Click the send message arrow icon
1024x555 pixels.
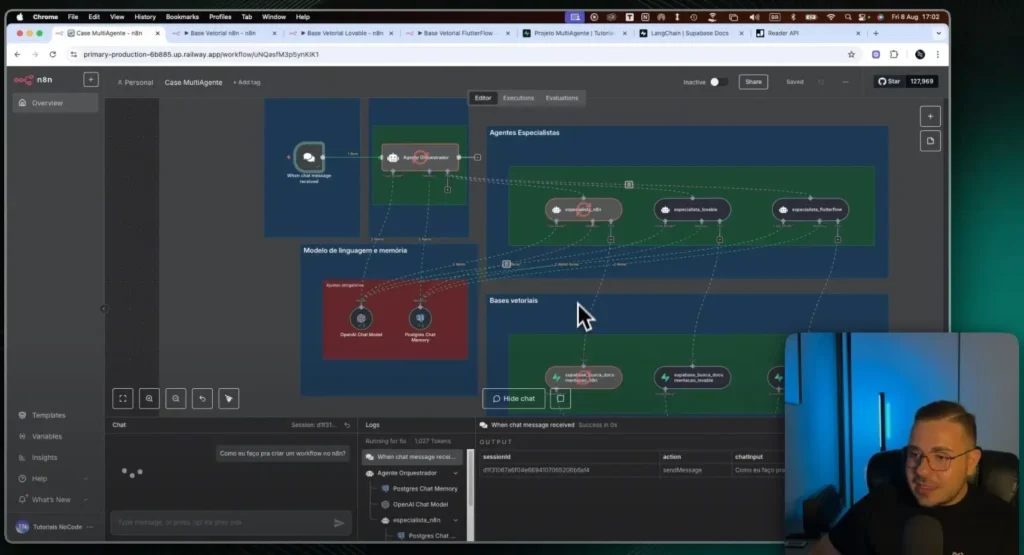[339, 522]
